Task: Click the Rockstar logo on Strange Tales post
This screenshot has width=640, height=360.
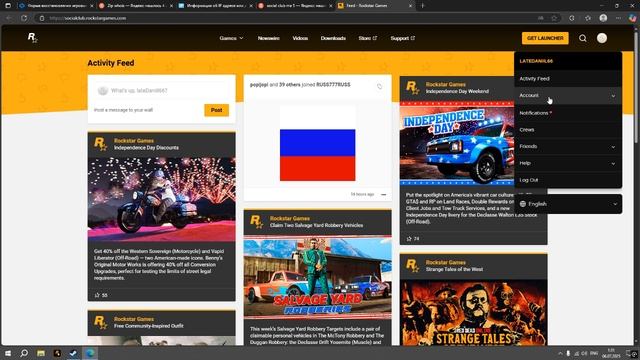Action: coord(412,266)
